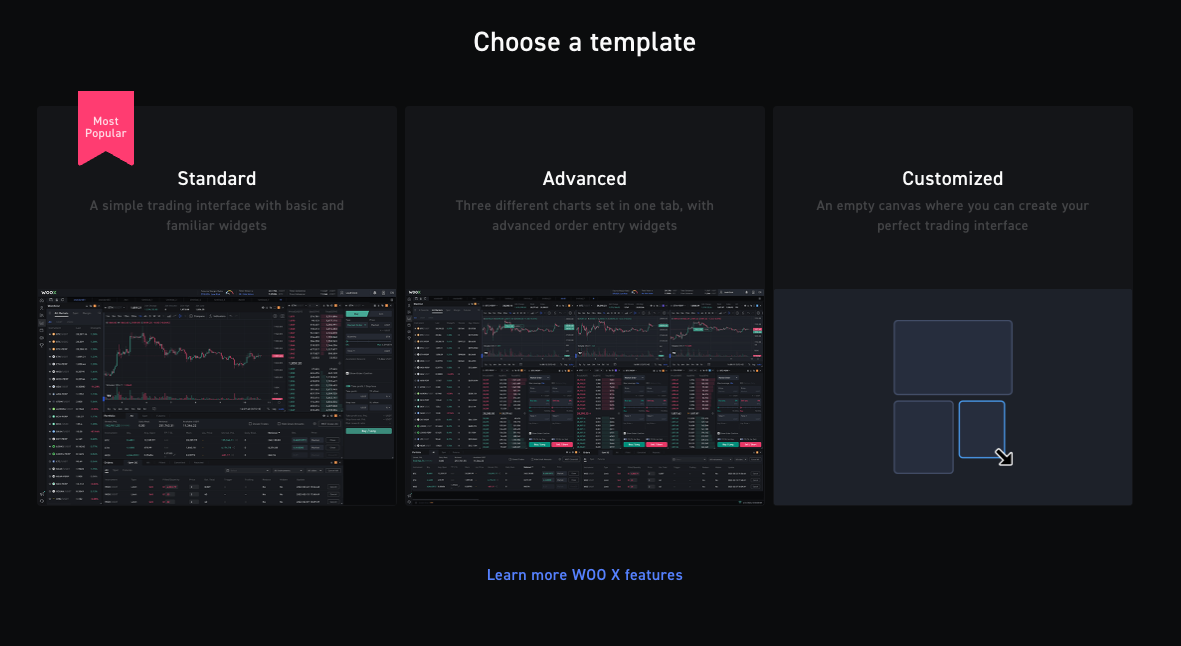Follow the Learn more WOO X features link
This screenshot has height=646, width=1181.
(584, 575)
